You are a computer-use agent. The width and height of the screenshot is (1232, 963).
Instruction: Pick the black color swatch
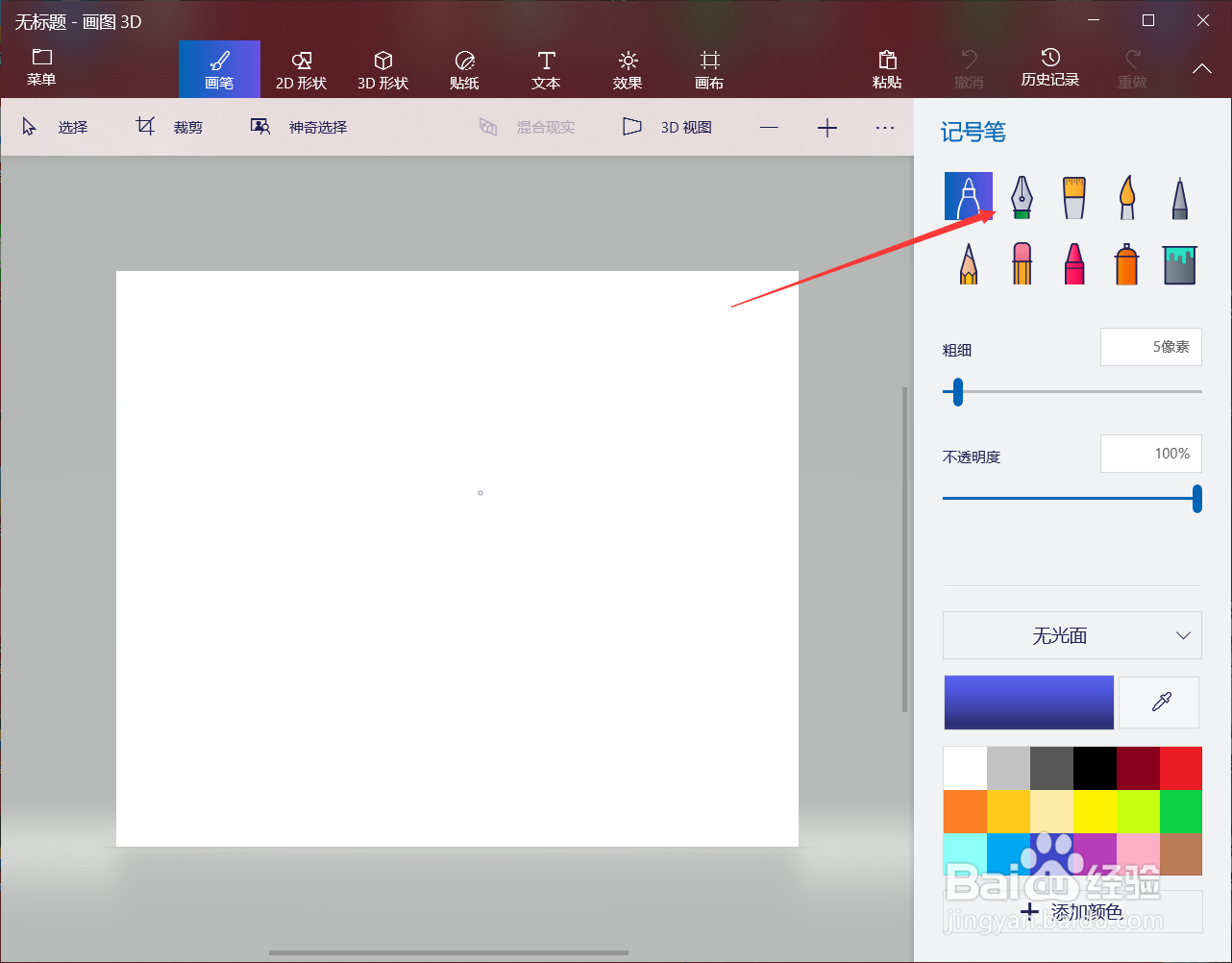point(1095,769)
